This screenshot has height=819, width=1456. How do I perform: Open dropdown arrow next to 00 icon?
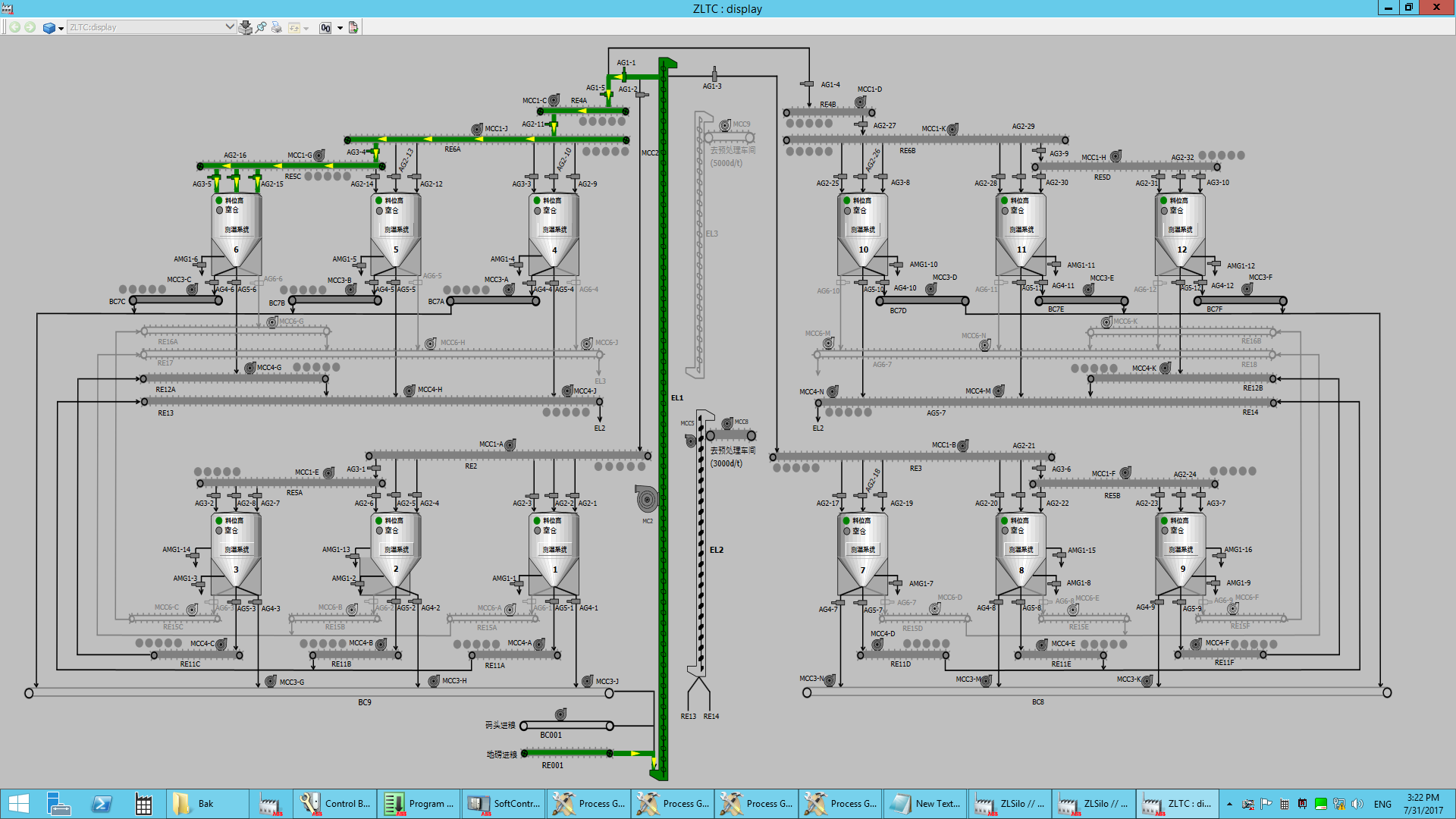pyautogui.click(x=340, y=28)
